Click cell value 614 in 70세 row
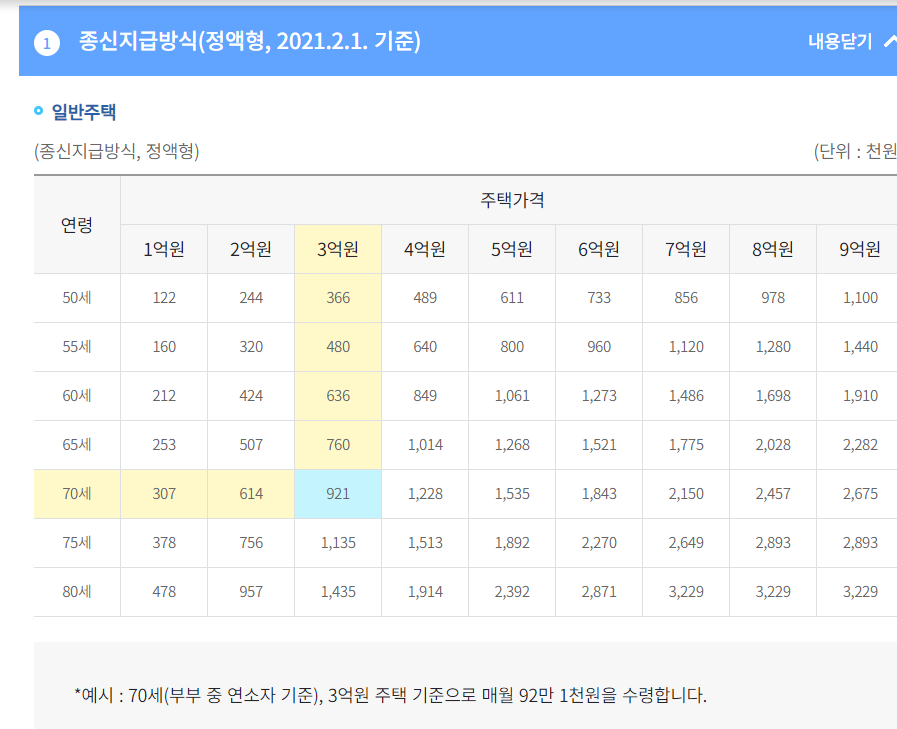Image resolution: width=897 pixels, height=729 pixels. pos(251,494)
